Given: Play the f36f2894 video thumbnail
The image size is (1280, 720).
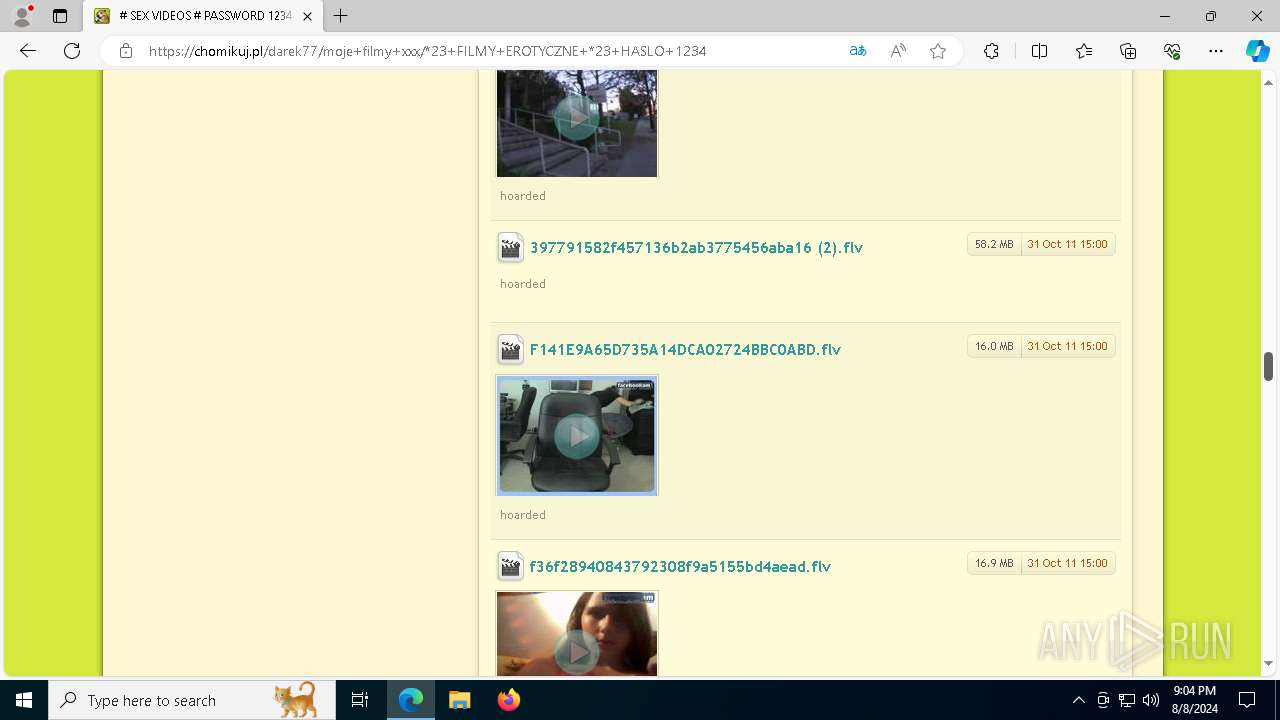Looking at the screenshot, I should [577, 634].
